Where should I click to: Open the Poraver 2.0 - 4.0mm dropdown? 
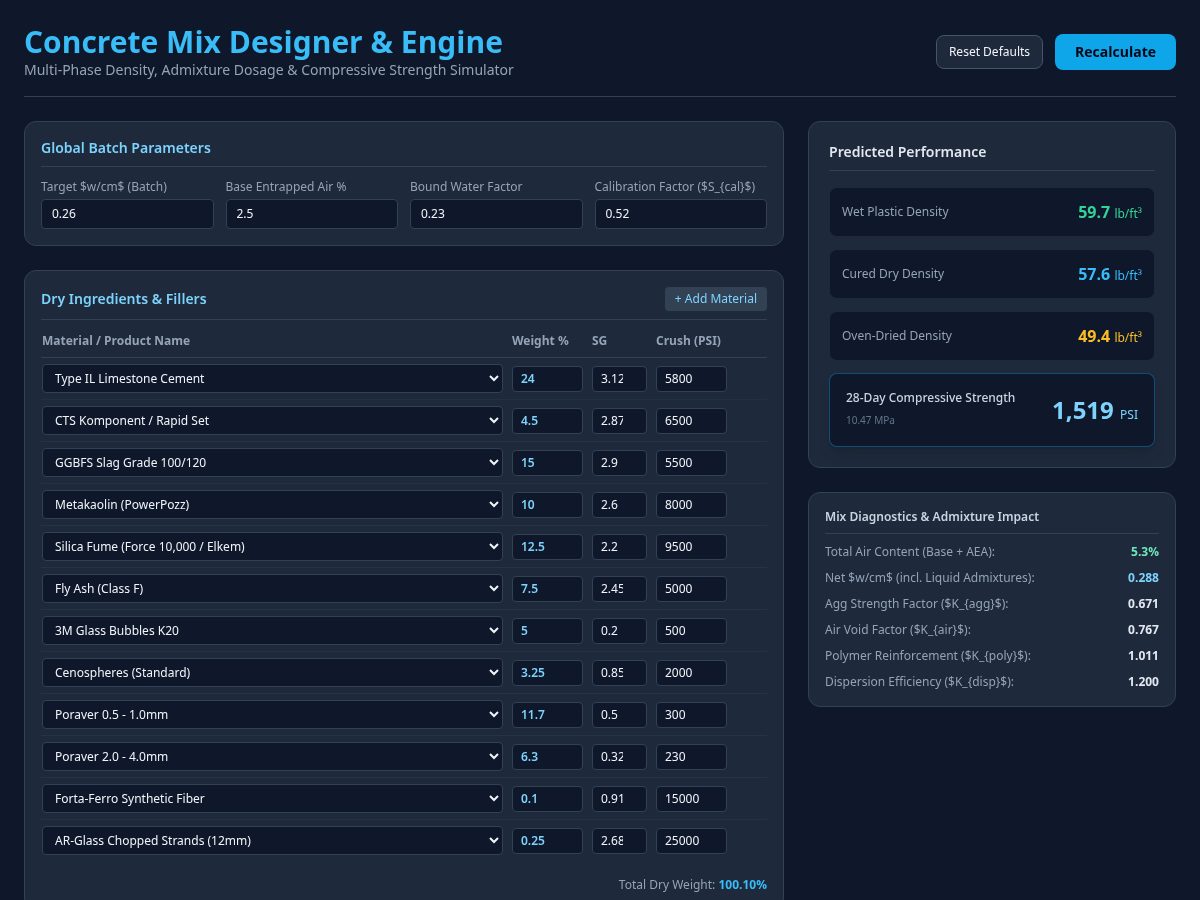[272, 757]
